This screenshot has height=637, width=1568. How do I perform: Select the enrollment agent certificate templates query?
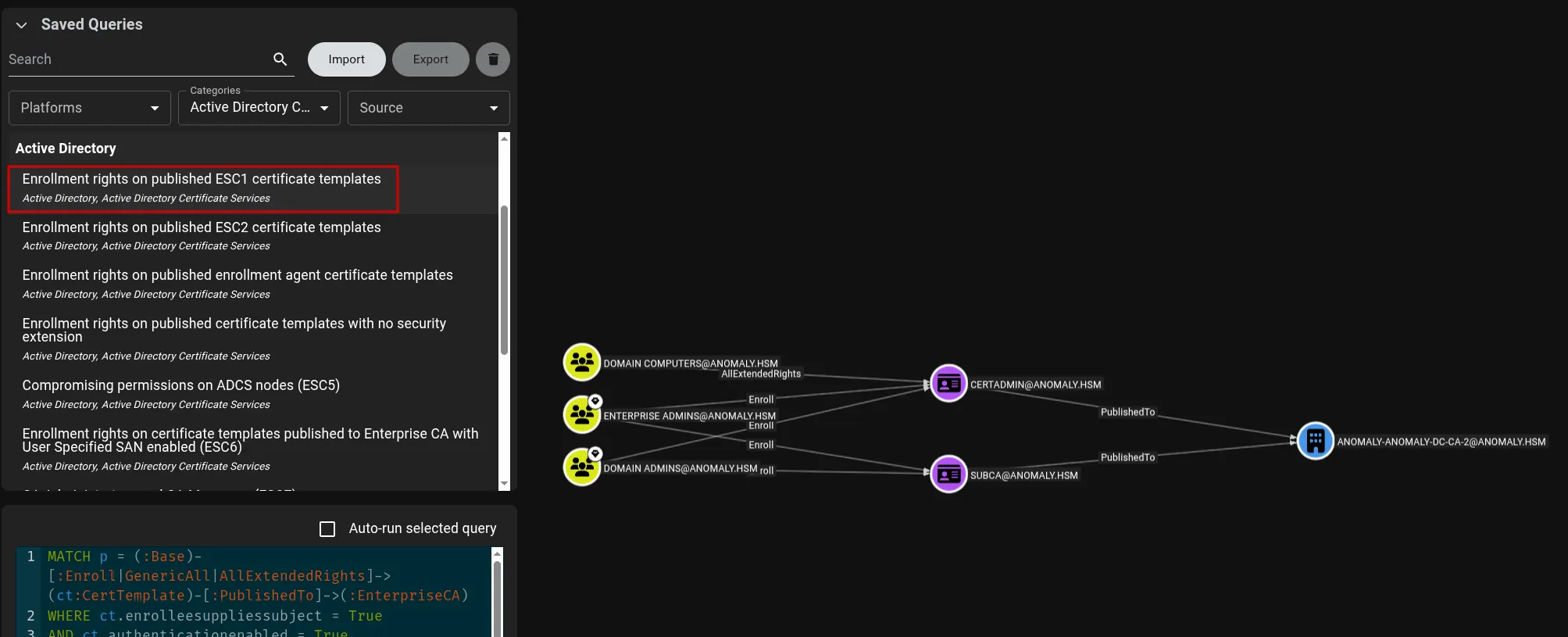pos(253,284)
